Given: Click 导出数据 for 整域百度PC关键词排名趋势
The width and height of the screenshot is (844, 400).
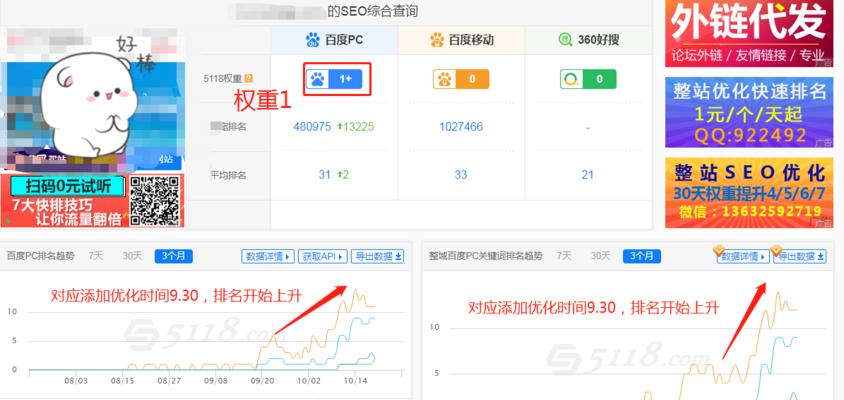Looking at the screenshot, I should (800, 257).
